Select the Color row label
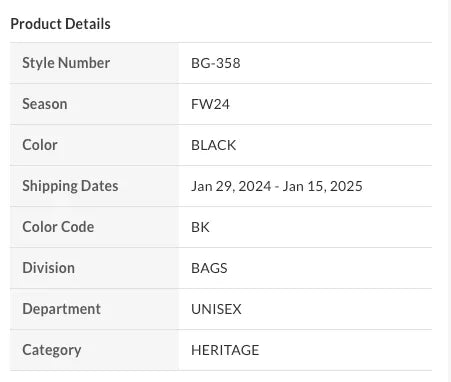This screenshot has height=382, width=451. tap(40, 145)
